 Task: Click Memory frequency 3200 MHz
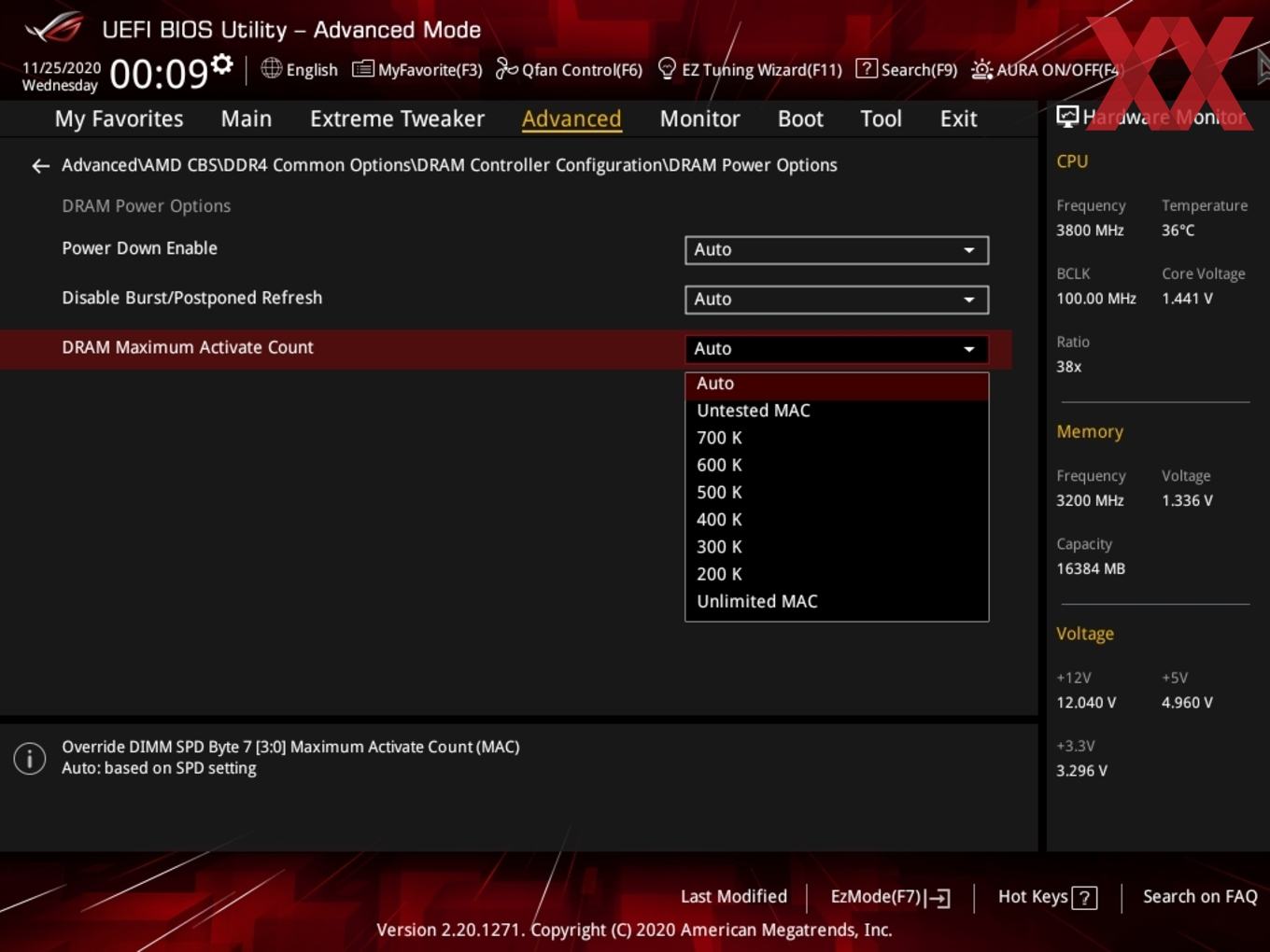coord(1090,501)
